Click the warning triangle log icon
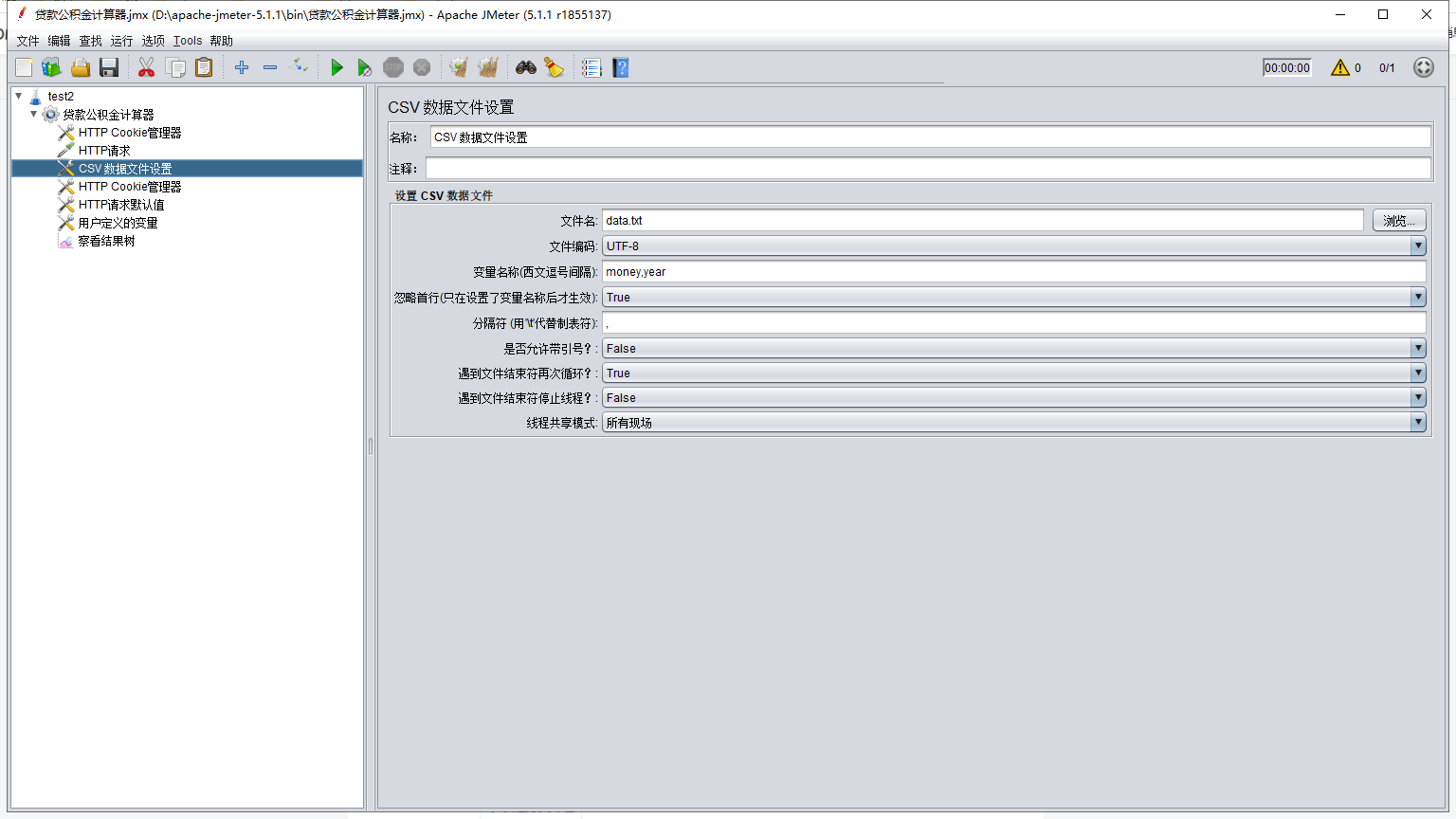The height and width of the screenshot is (819, 1456). click(x=1339, y=67)
